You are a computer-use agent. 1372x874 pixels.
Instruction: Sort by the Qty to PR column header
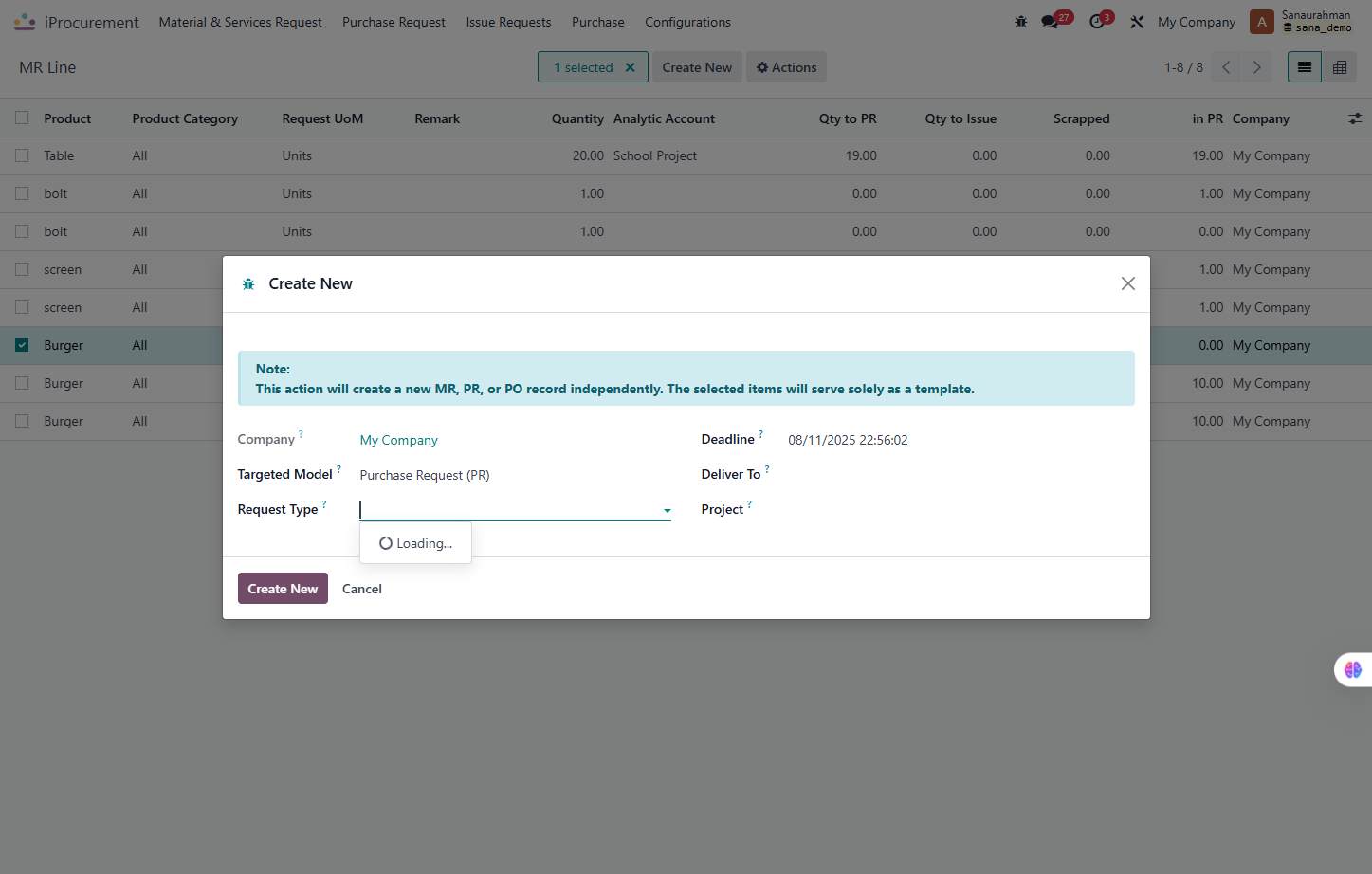tap(848, 118)
